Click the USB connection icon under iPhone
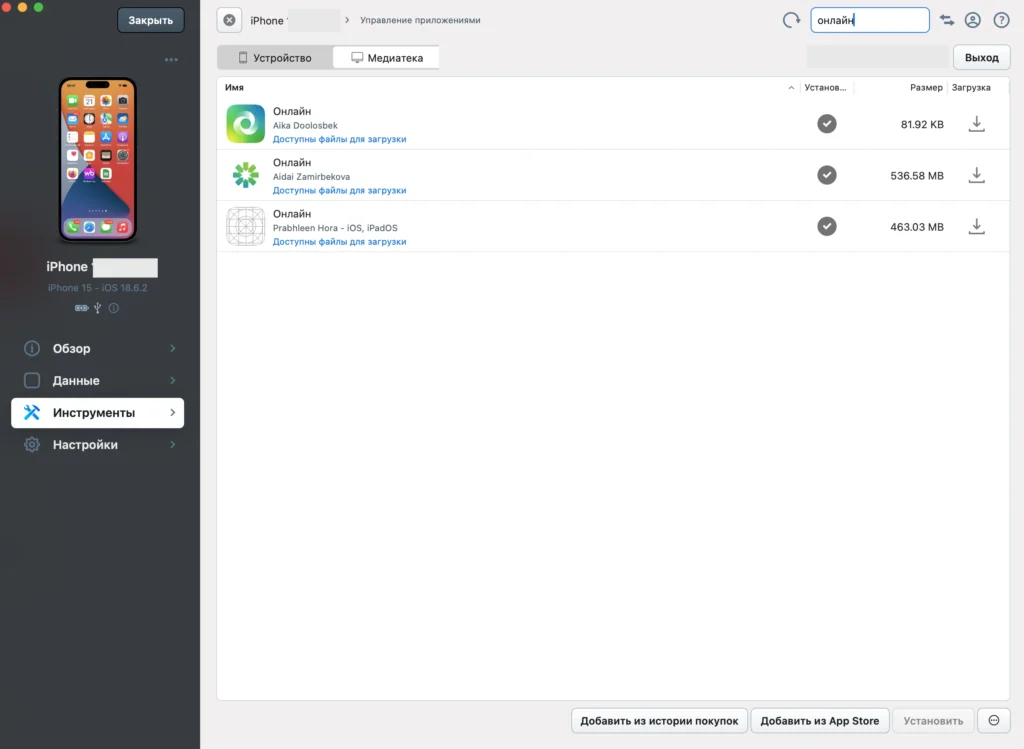This screenshot has height=749, width=1024. [97, 308]
